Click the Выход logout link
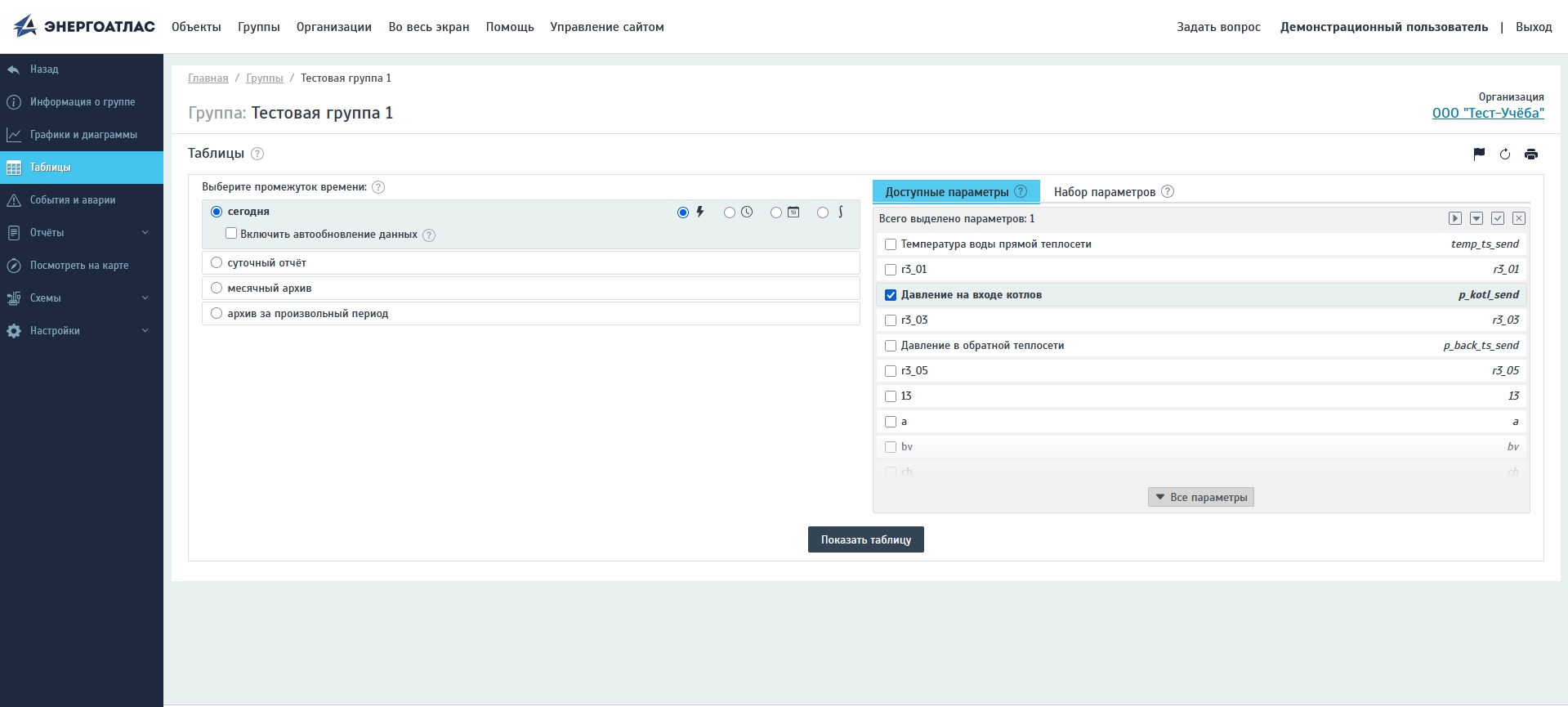Image resolution: width=1568 pixels, height=707 pixels. coord(1534,27)
